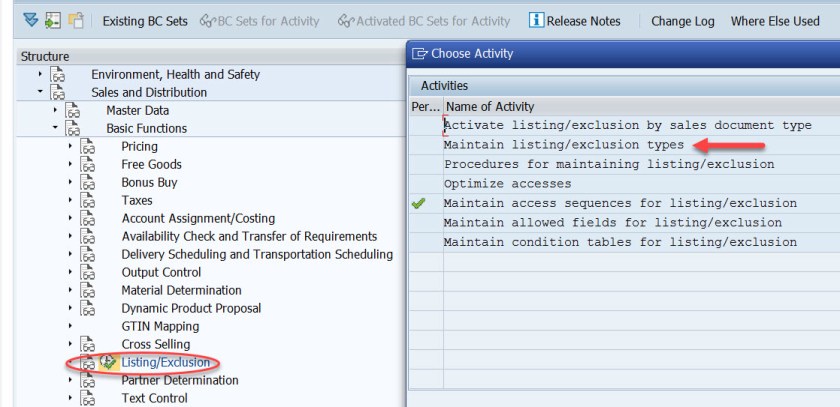The image size is (840, 407).
Task: Select Maintain listing/exclusion types activity
Action: (564, 145)
